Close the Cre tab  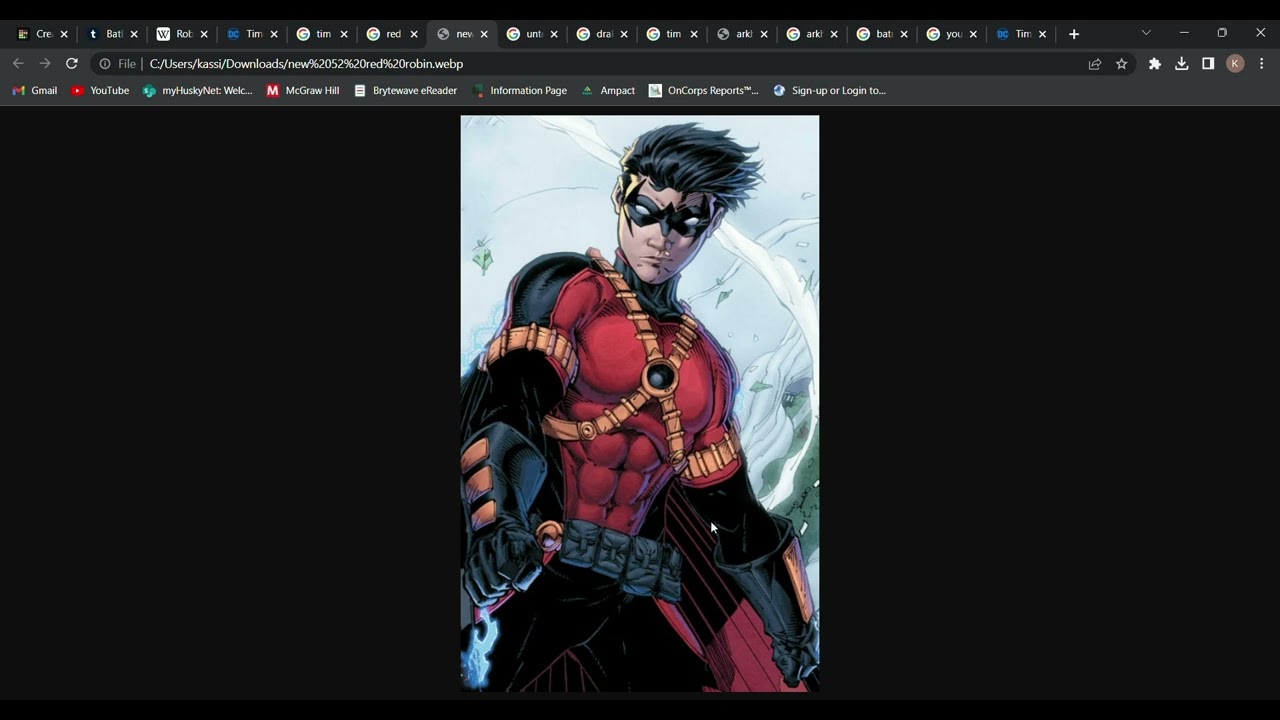pyautogui.click(x=64, y=34)
